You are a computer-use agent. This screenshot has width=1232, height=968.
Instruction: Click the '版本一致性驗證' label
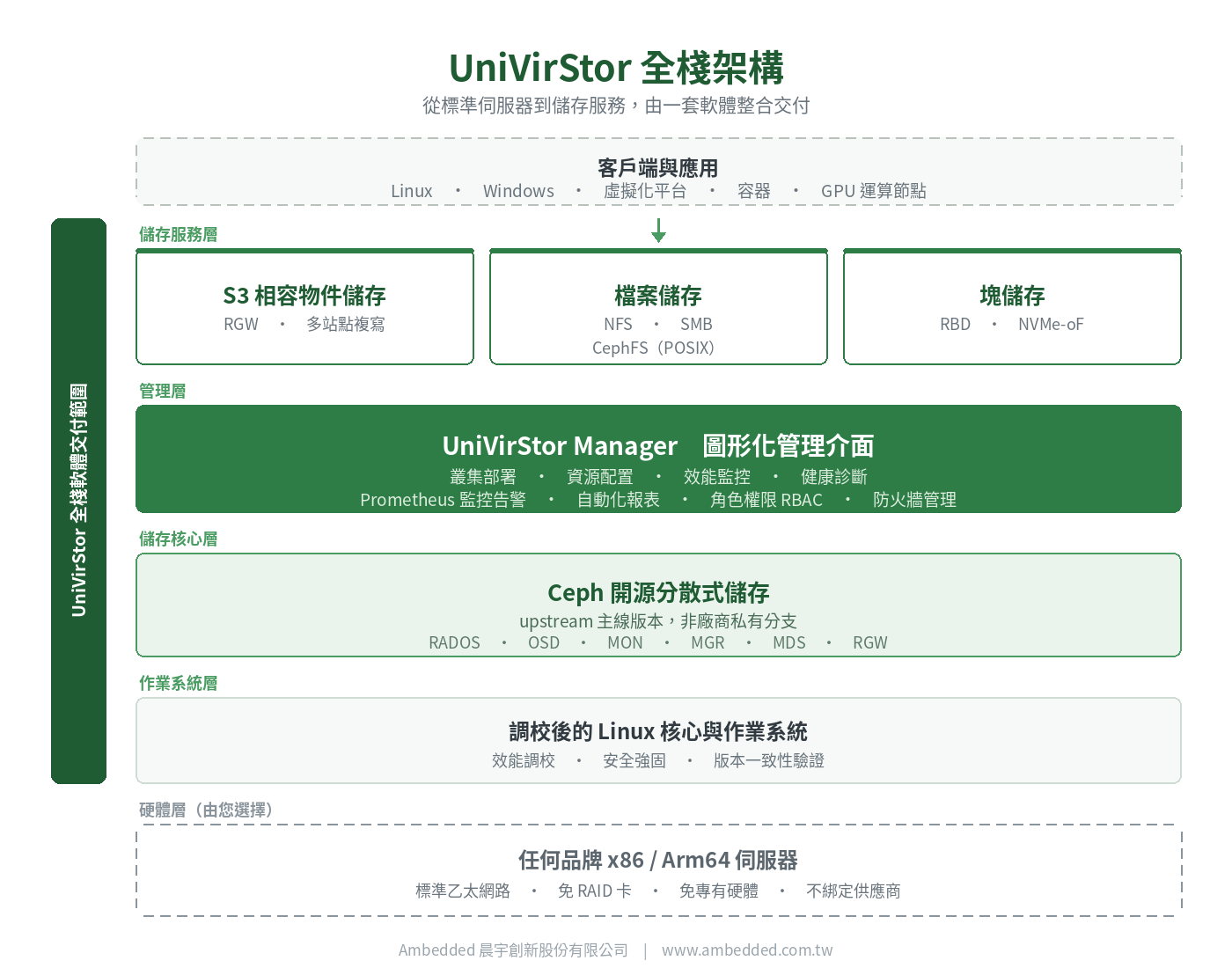tap(769, 760)
